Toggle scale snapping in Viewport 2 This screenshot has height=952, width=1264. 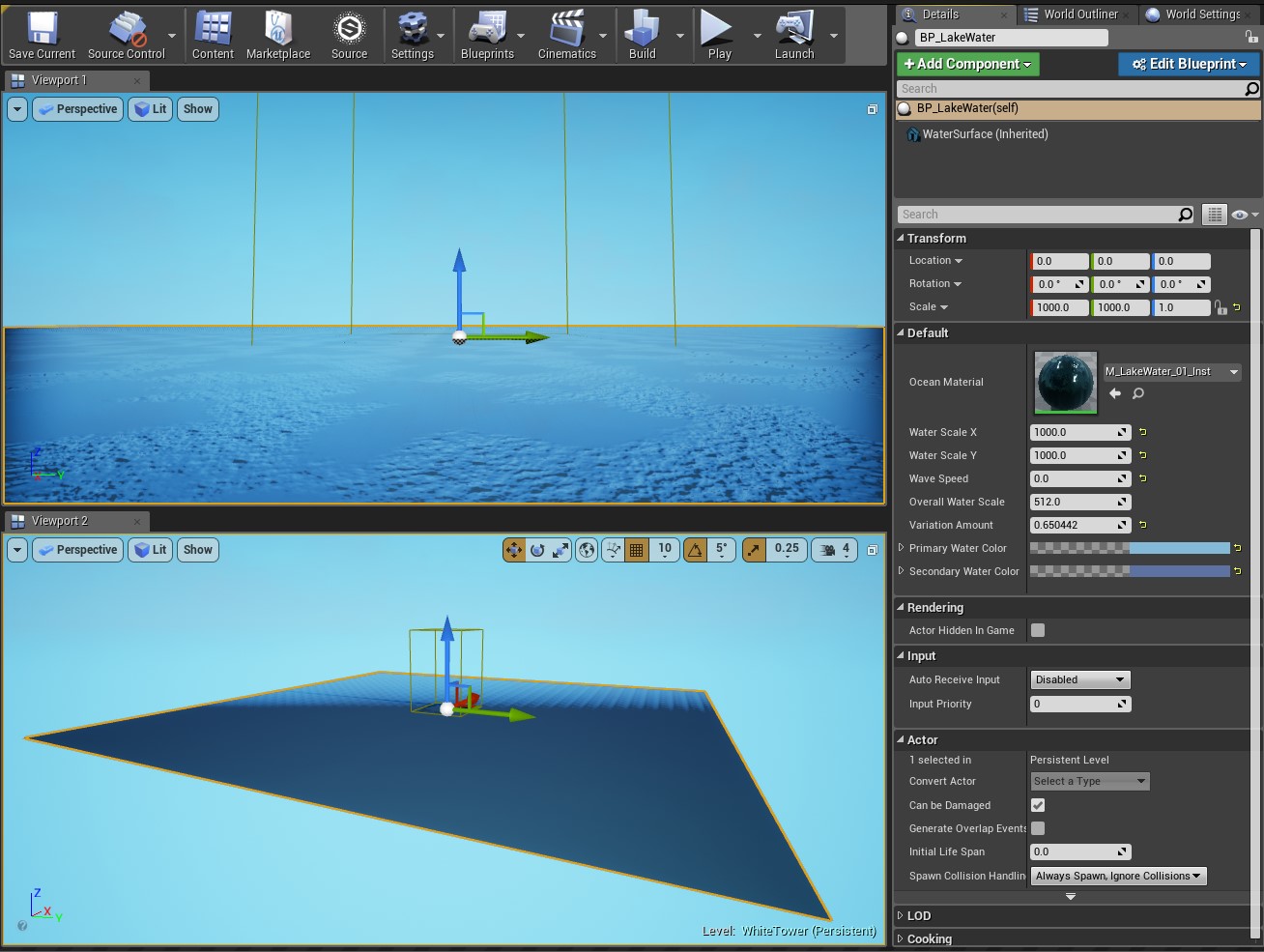754,550
